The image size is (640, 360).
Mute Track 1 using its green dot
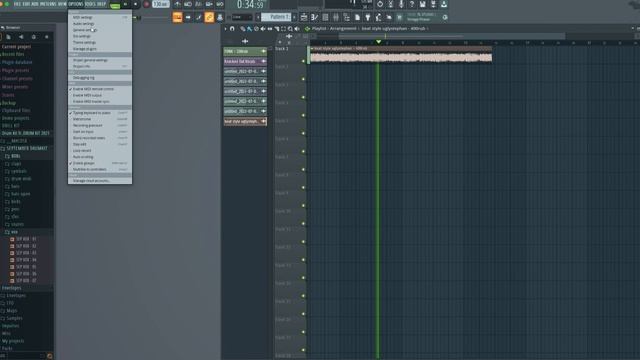[x=303, y=61]
